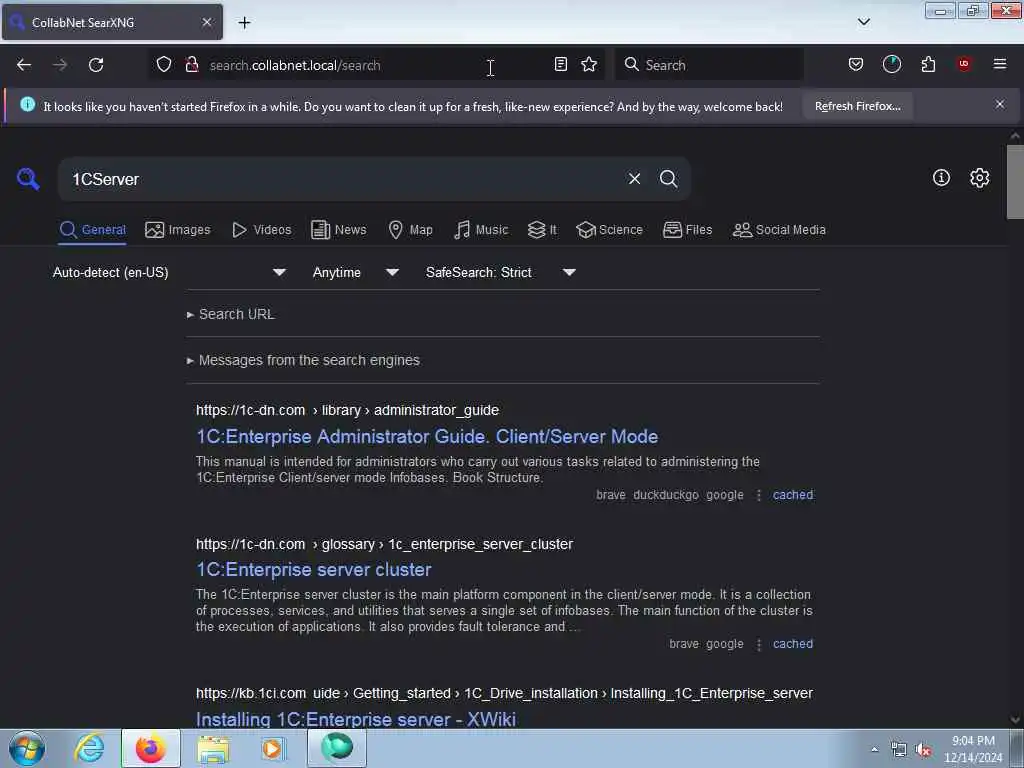Switch to the Images category
The width and height of the screenshot is (1024, 768).
(x=178, y=230)
